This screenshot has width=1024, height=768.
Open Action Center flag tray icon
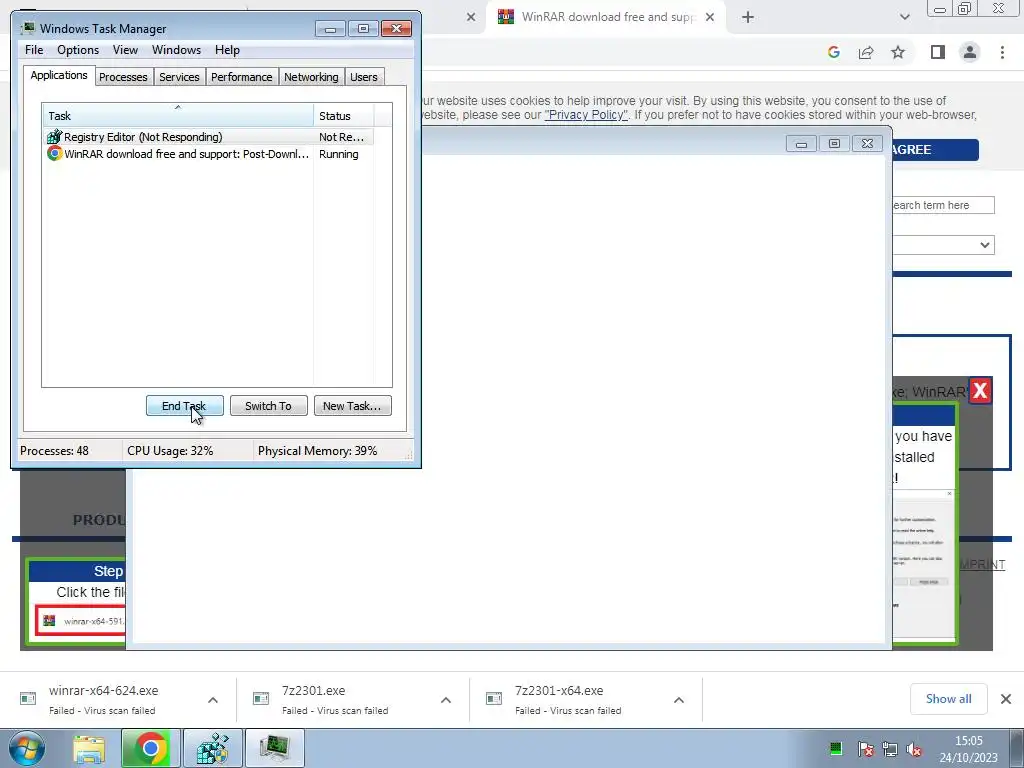(865, 748)
